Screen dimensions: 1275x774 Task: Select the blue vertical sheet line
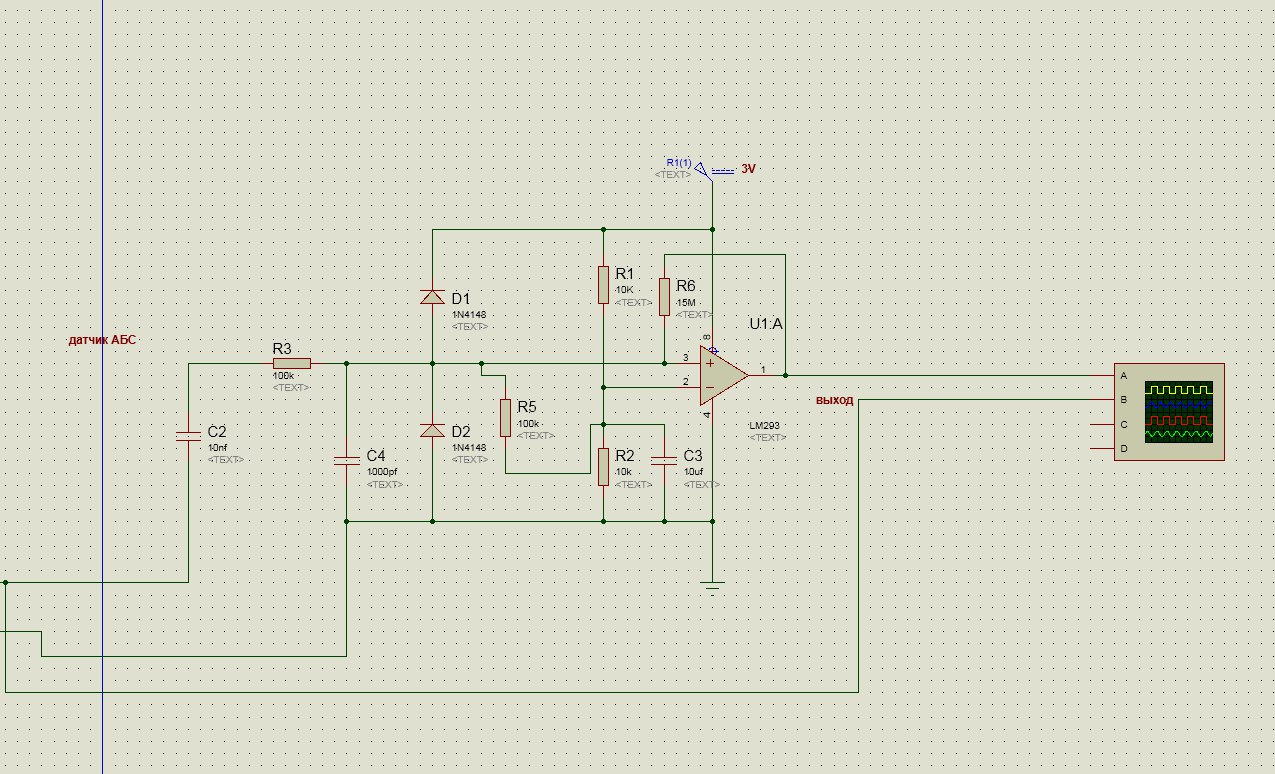pyautogui.click(x=102, y=387)
